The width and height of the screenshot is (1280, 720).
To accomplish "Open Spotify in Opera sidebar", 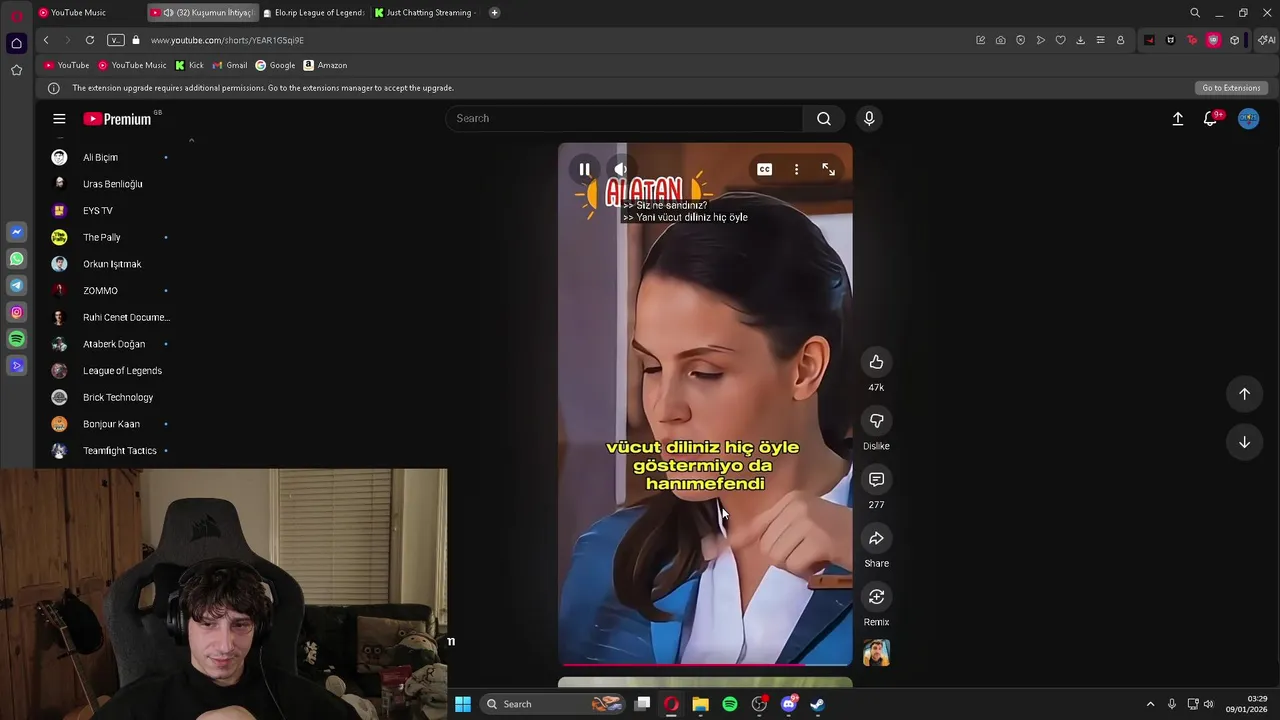I will coord(16,339).
